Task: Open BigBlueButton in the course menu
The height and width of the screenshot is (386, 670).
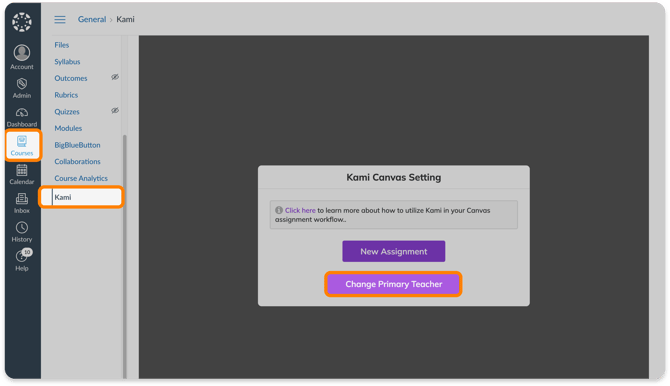Action: (77, 145)
